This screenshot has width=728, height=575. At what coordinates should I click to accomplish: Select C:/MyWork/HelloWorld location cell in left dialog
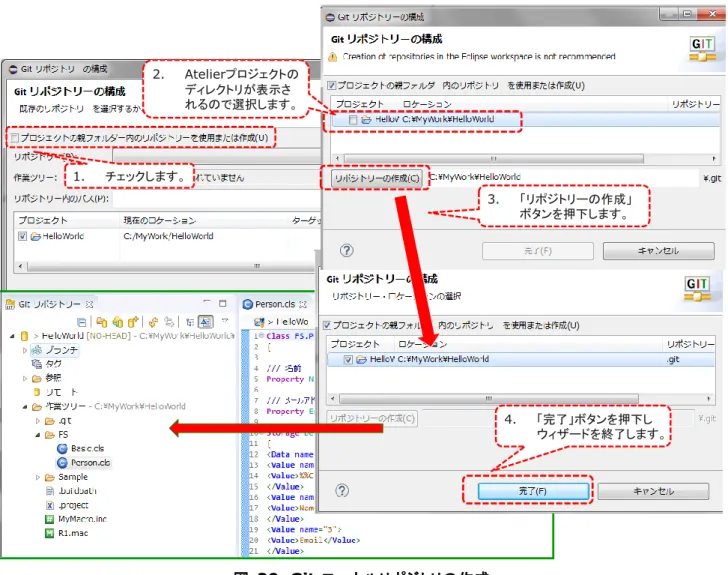coord(169,236)
